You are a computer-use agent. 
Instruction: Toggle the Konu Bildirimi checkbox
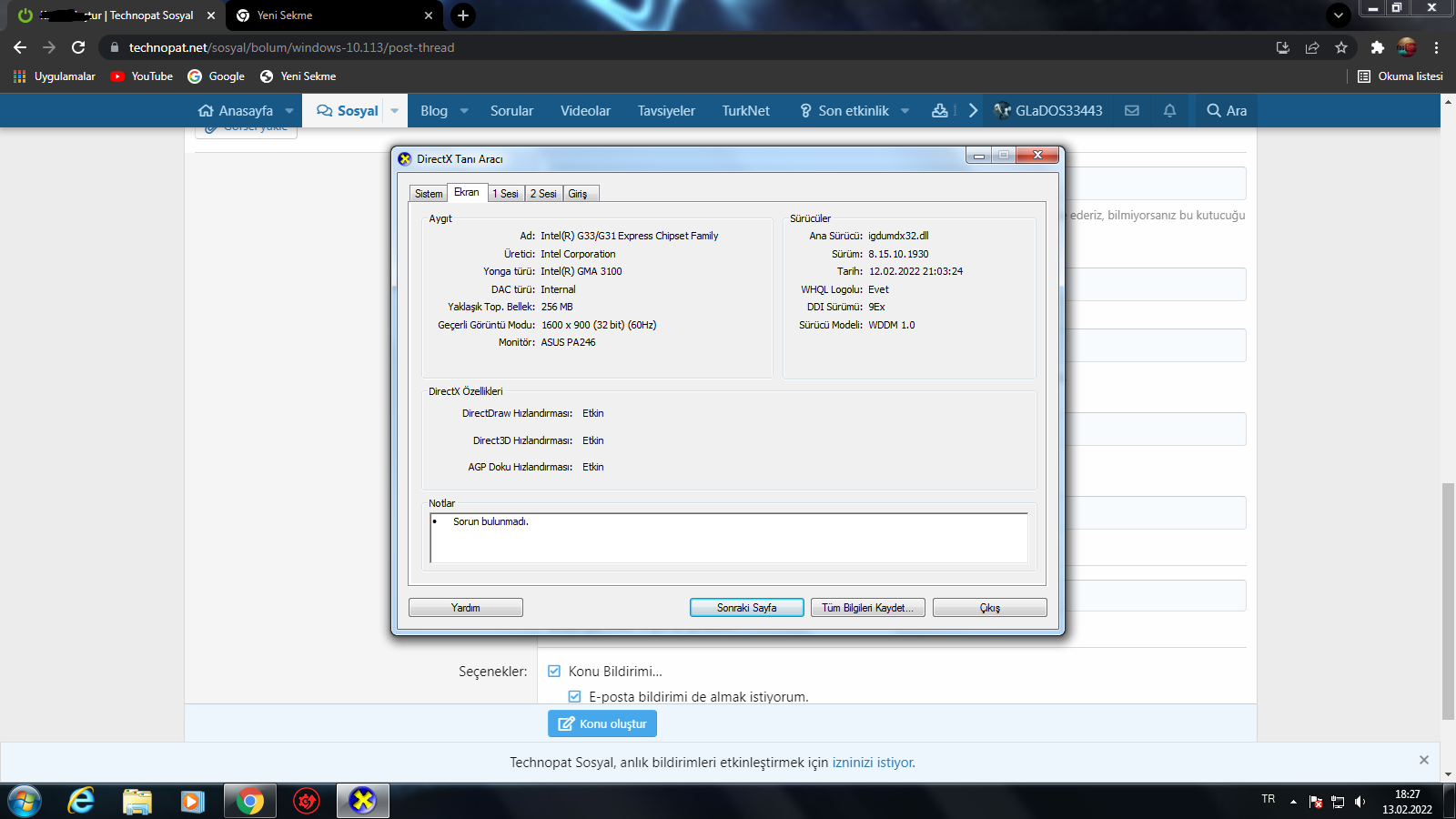[x=554, y=672]
